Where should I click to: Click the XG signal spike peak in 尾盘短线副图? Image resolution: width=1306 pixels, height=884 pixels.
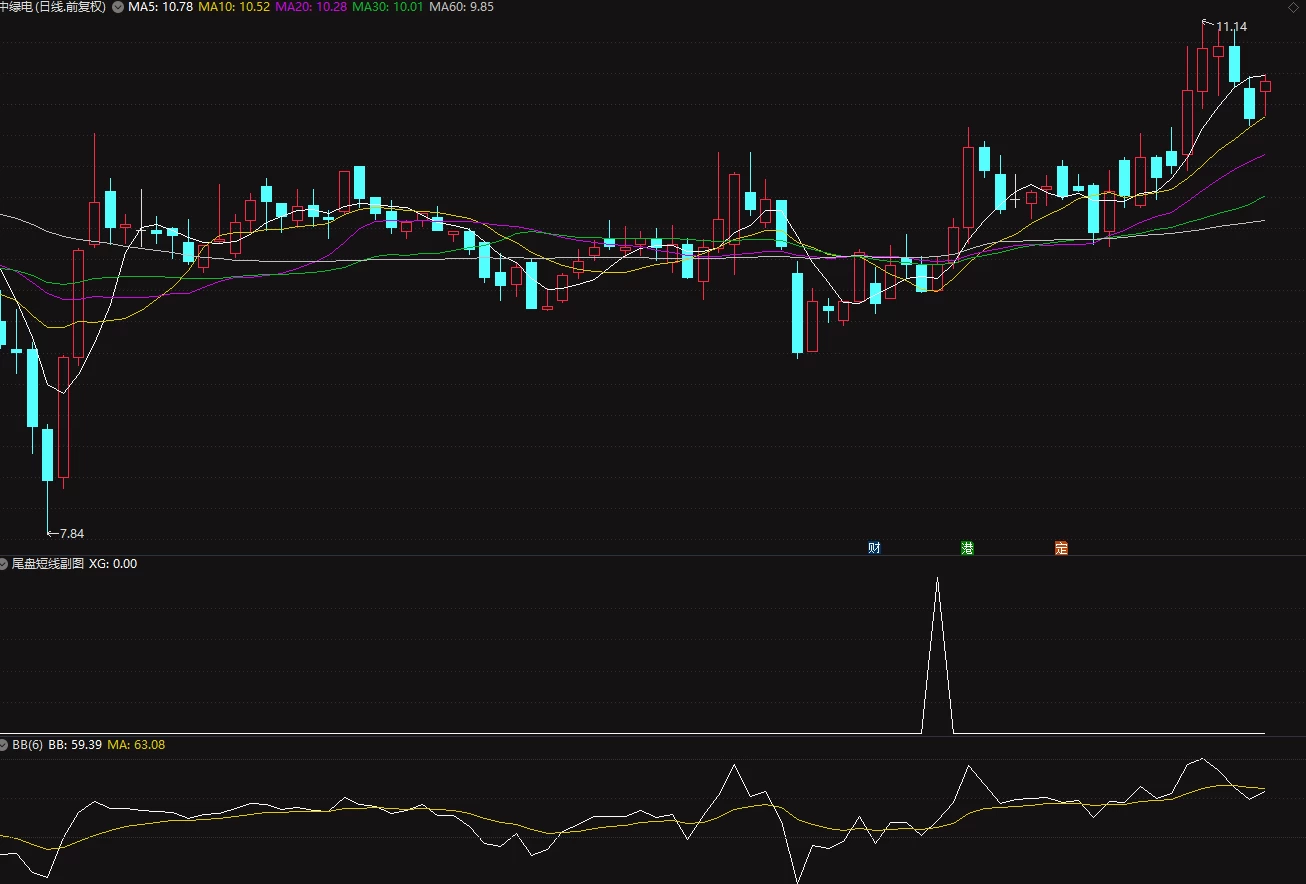937,579
